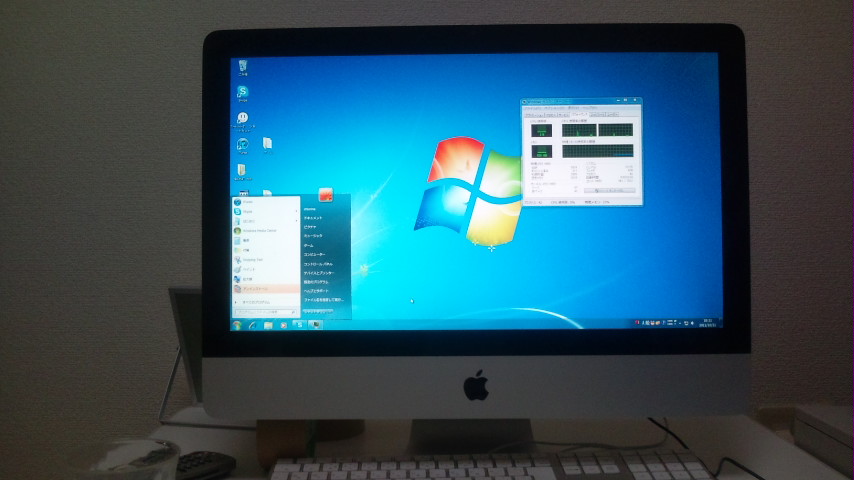
Task: Click the Memory usage gauge in Task Manager
Action: coord(541,151)
